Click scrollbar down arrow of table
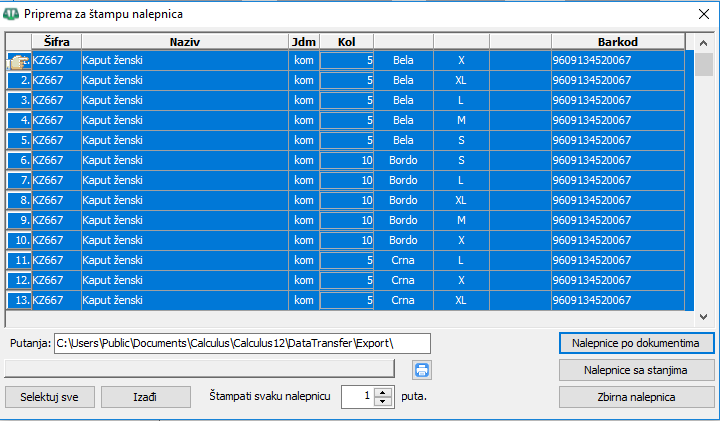The width and height of the screenshot is (720, 421). tap(703, 316)
